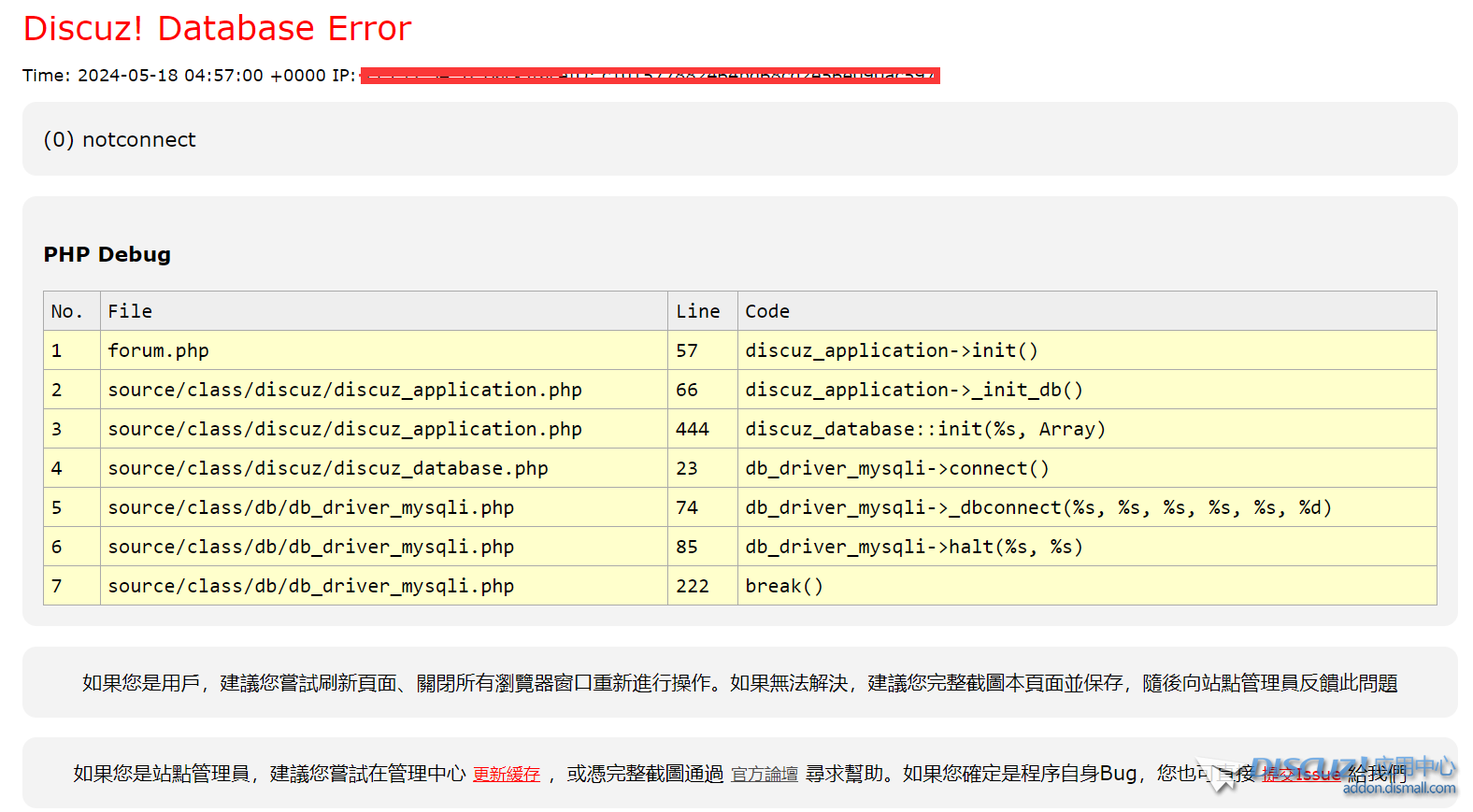The height and width of the screenshot is (812, 1473).
Task: Click the 'No.' column header
Action: click(72, 311)
